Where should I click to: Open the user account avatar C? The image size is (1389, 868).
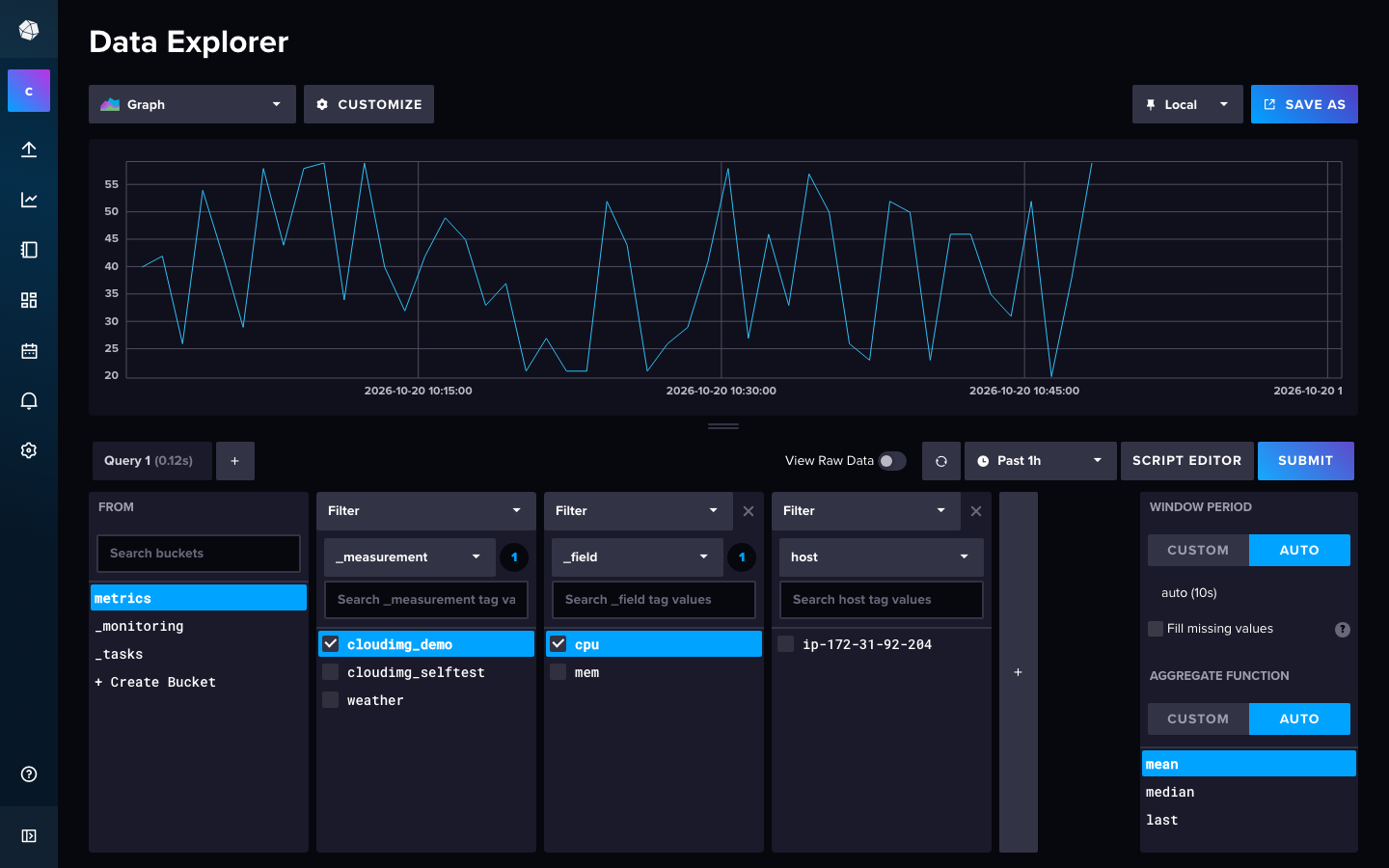click(29, 91)
